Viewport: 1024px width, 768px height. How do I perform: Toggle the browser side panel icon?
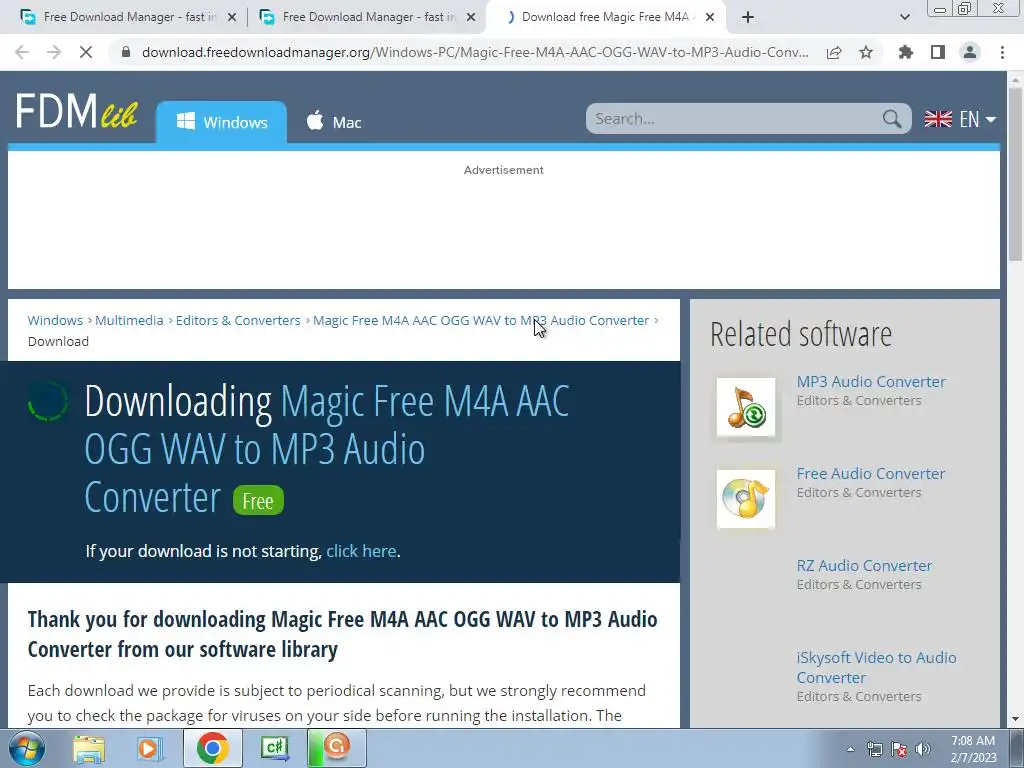point(938,52)
